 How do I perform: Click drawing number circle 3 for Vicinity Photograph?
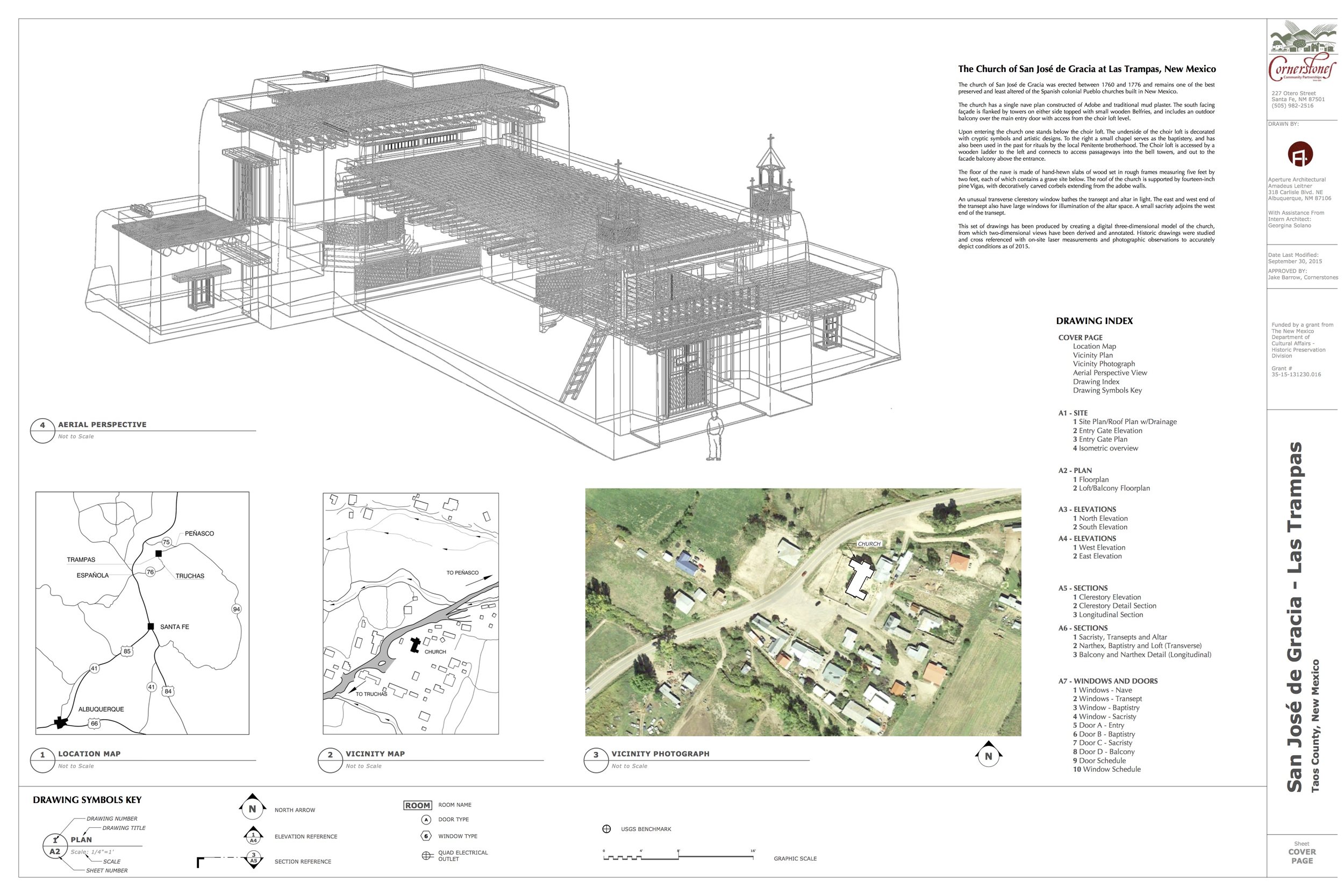coord(596,761)
